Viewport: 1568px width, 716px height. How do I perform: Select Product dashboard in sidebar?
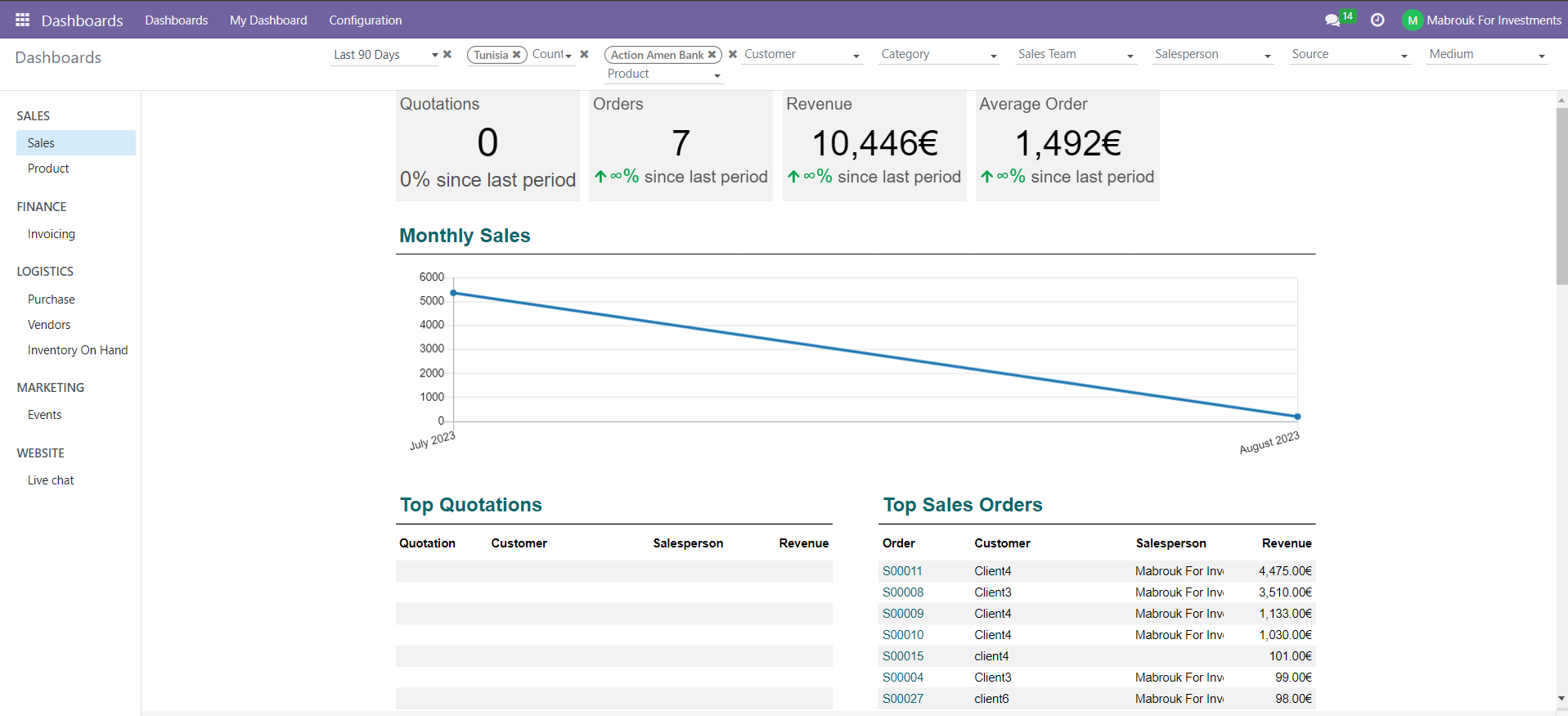[x=76, y=169]
